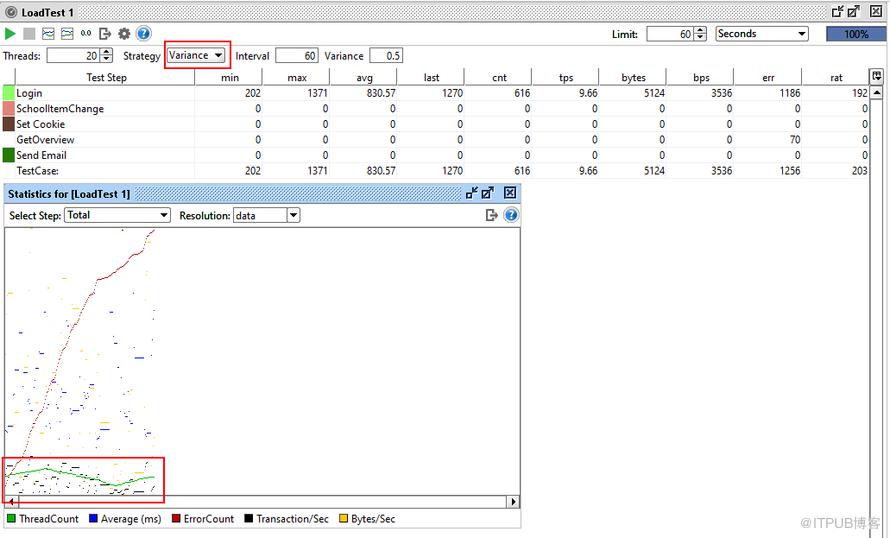Click the Login row color swatch
890x538 pixels.
9,93
